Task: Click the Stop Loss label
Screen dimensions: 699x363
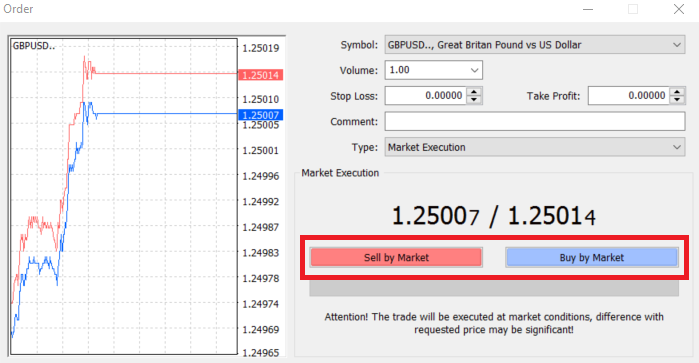Action: (x=354, y=96)
